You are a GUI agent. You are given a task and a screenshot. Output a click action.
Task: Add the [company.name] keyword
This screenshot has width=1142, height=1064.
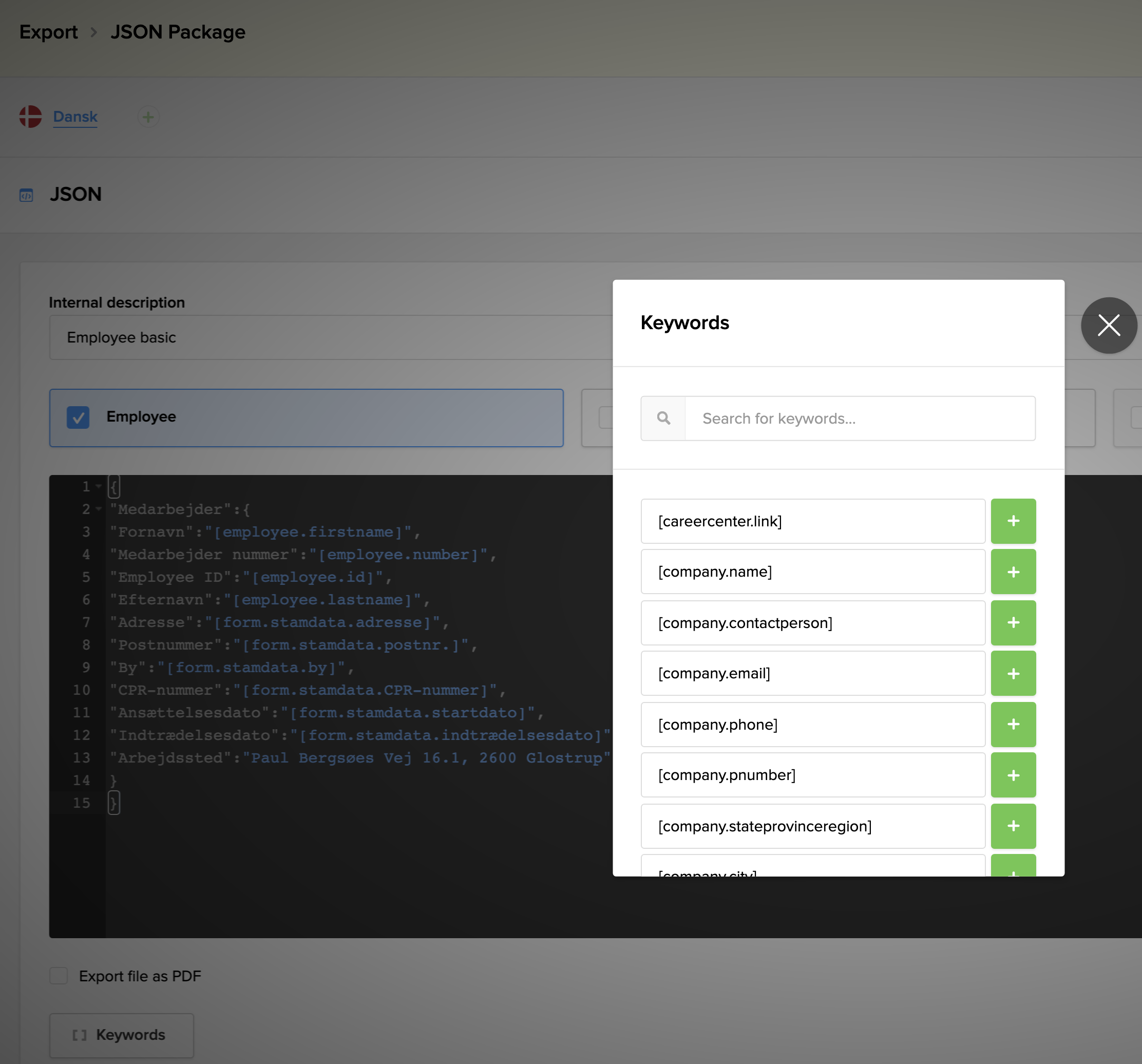[1013, 572]
